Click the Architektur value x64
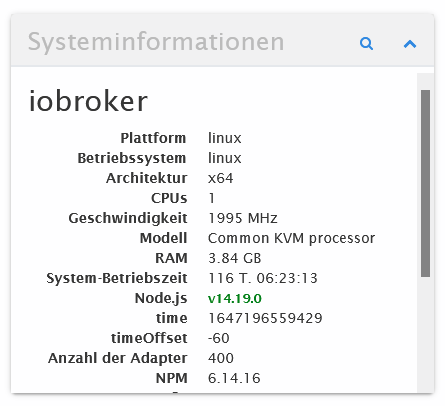 click(x=221, y=178)
